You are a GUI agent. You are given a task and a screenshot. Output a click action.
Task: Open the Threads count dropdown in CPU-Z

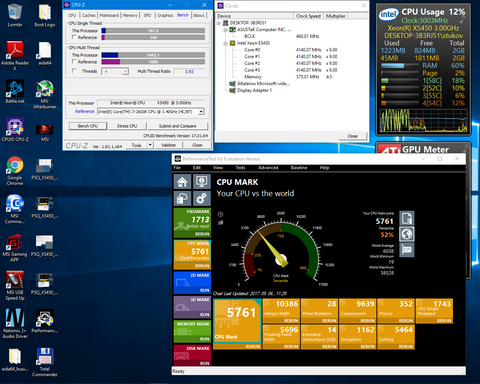click(125, 71)
